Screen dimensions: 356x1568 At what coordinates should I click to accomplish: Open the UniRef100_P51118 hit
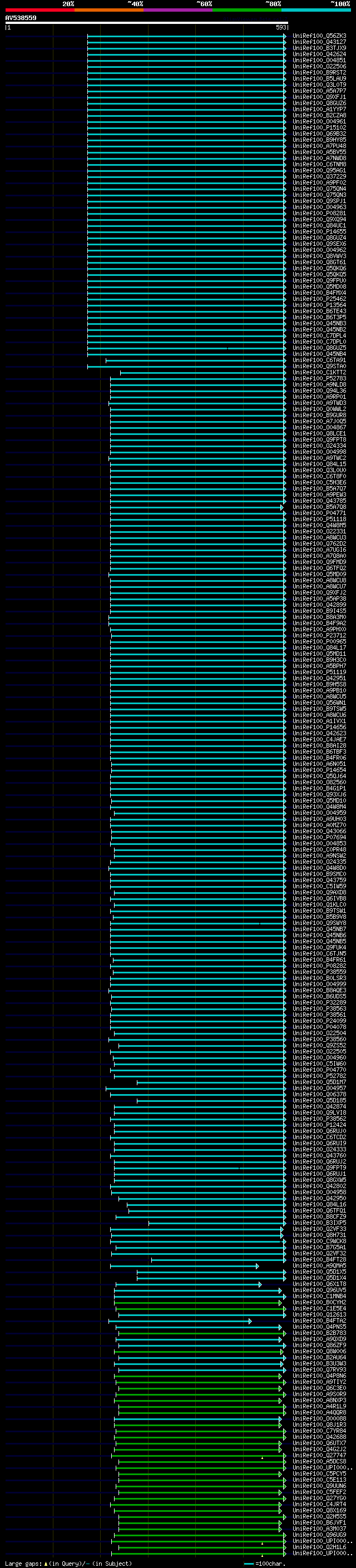[319, 519]
